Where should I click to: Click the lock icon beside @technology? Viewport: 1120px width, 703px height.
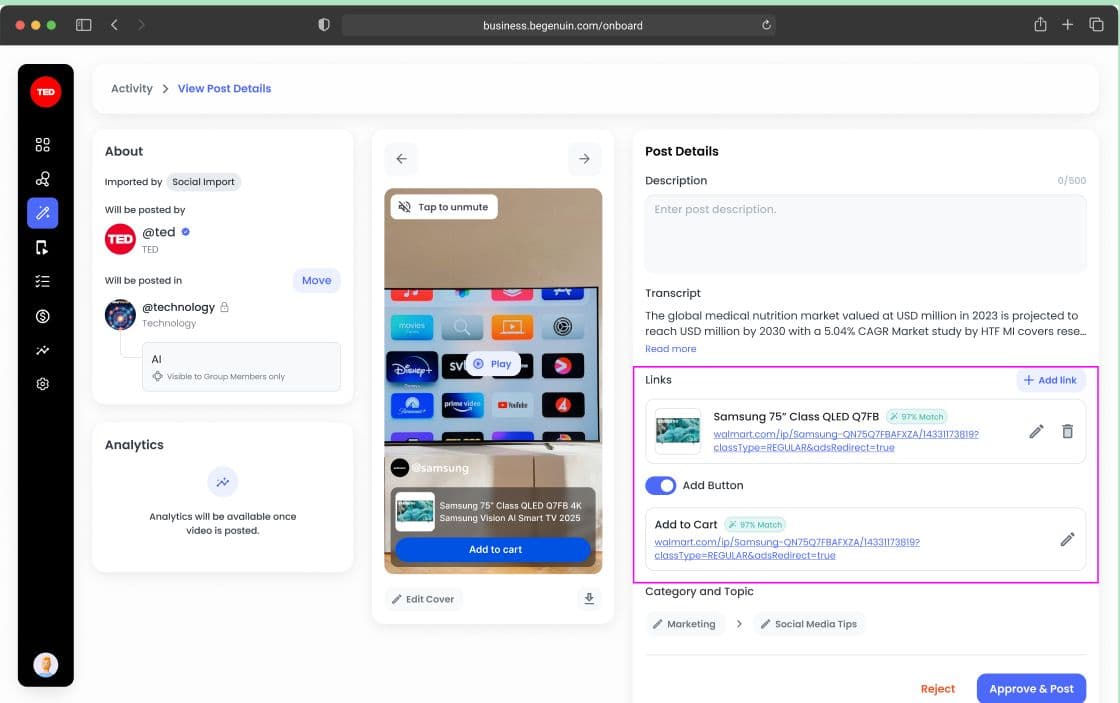pos(224,307)
